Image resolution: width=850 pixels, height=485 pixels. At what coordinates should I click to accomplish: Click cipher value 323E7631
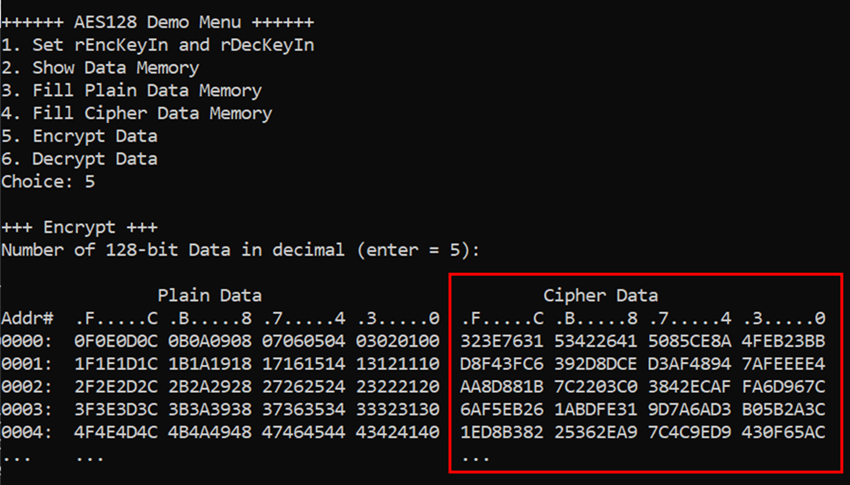point(501,341)
